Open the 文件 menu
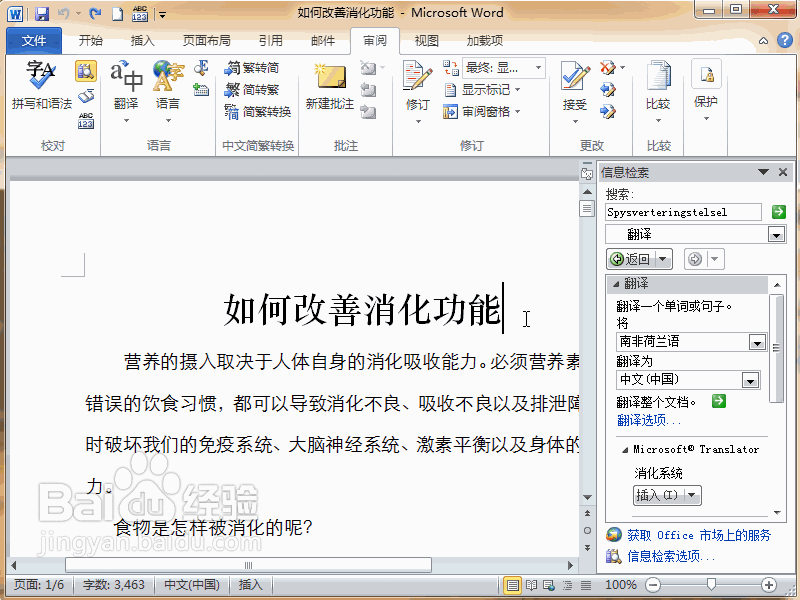800x600 pixels. 33,41
